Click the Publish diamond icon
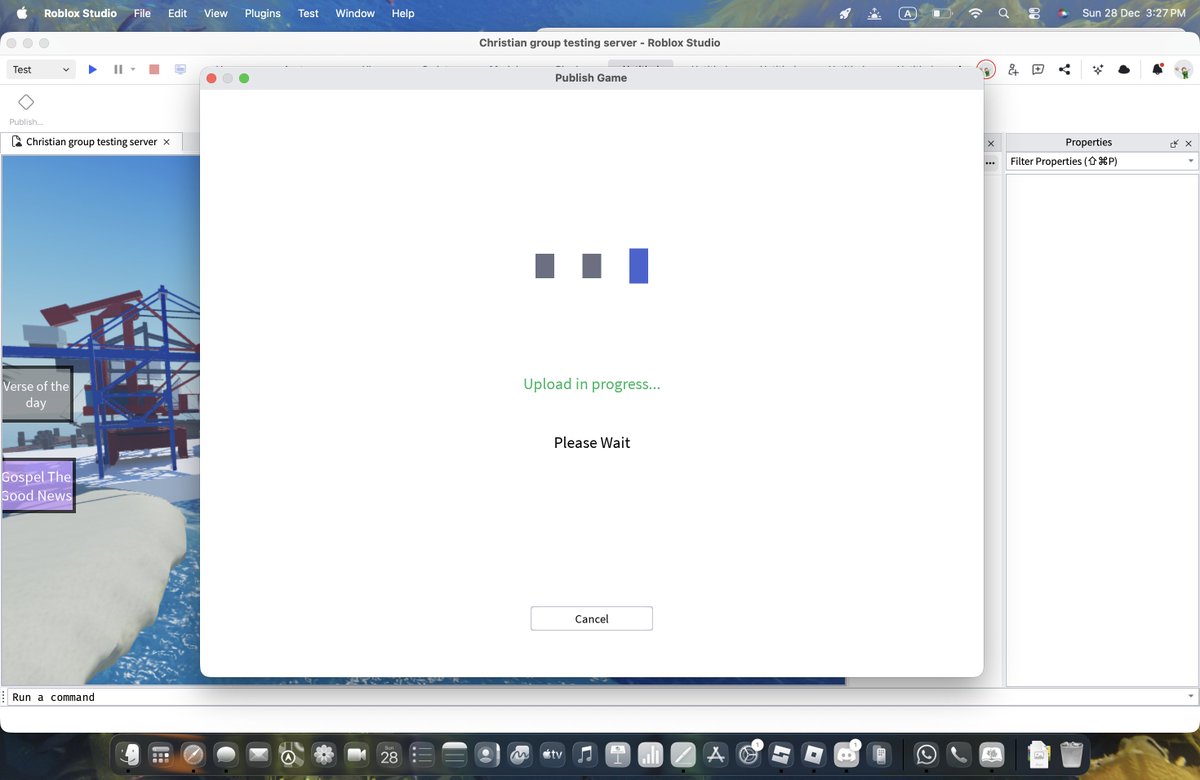Screen dimensions: 1200x780 click(x=26, y=102)
